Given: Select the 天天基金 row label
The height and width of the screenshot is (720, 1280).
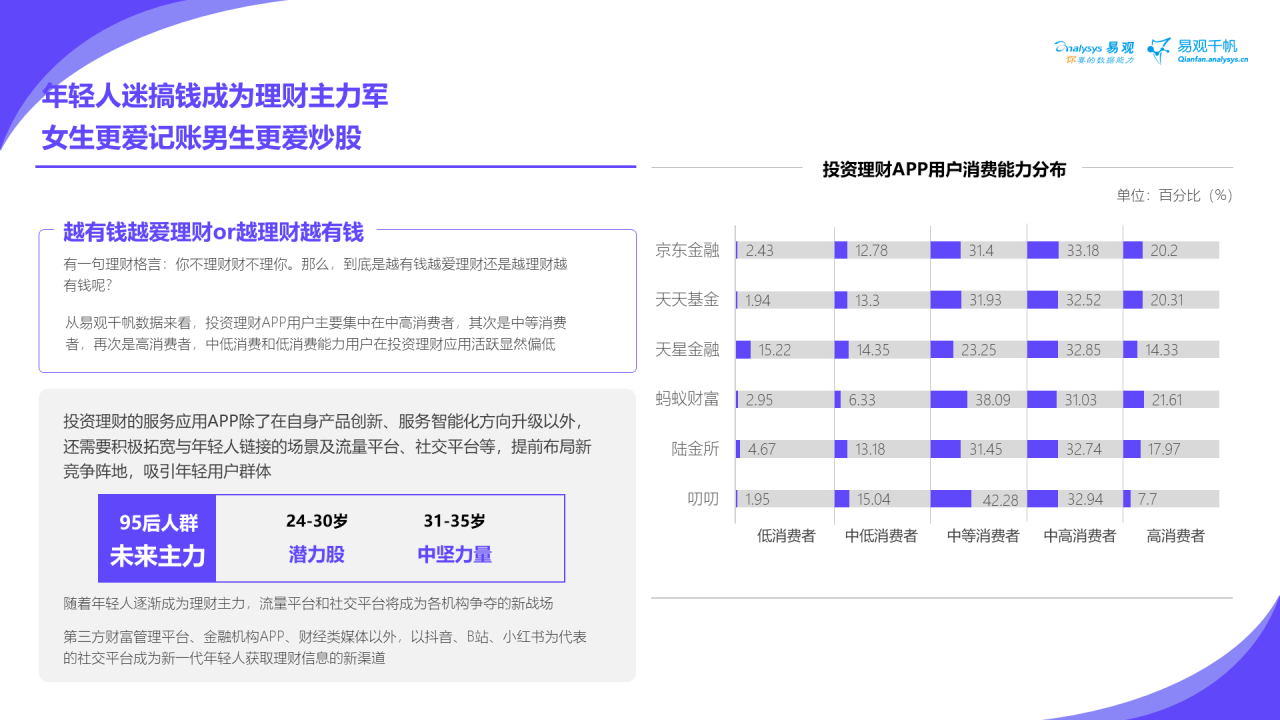Looking at the screenshot, I should coord(687,300).
